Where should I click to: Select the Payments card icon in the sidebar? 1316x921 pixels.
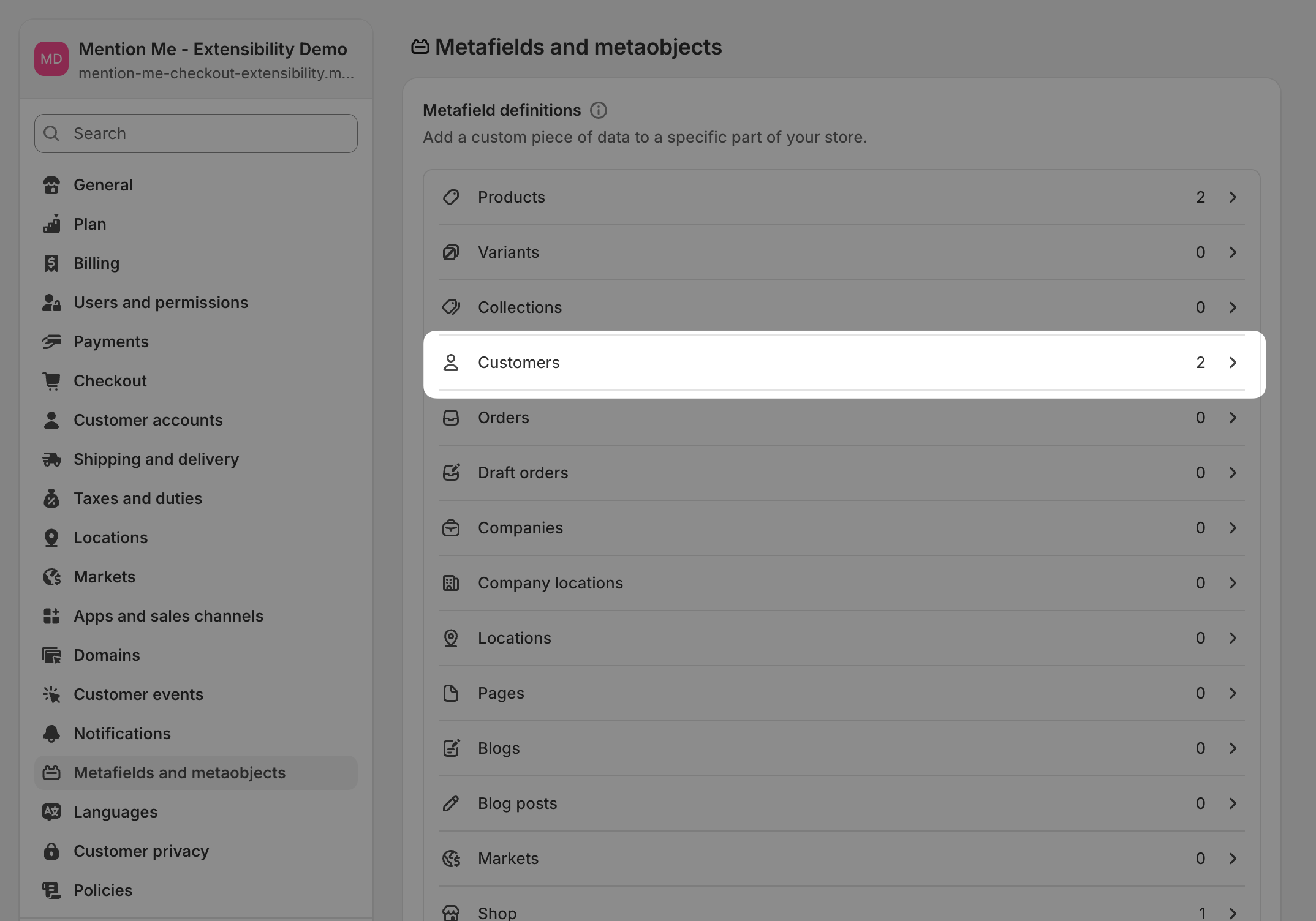pyautogui.click(x=51, y=342)
